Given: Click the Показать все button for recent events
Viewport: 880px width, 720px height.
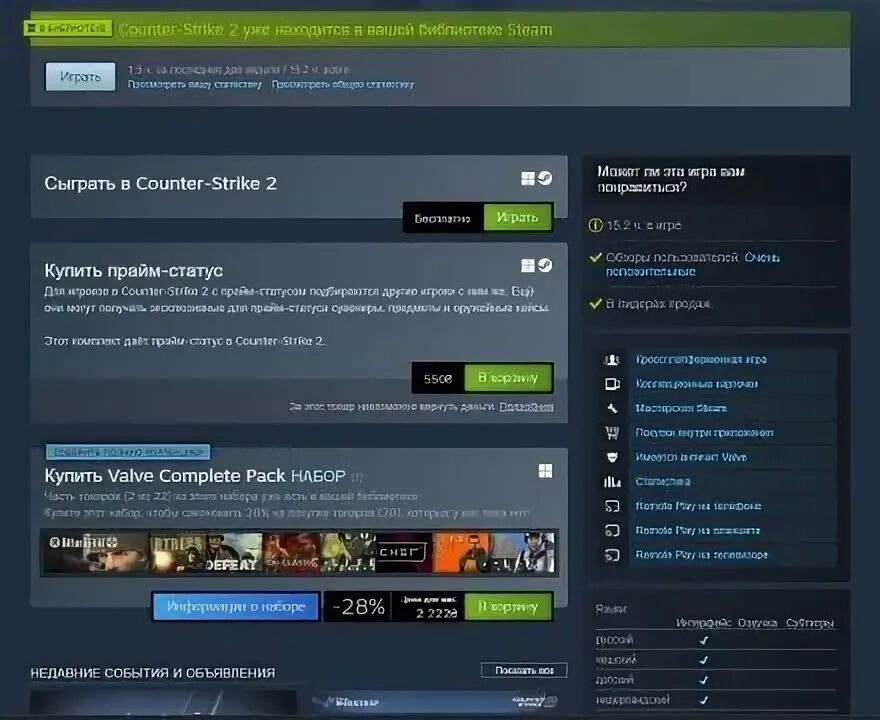Looking at the screenshot, I should point(524,670).
